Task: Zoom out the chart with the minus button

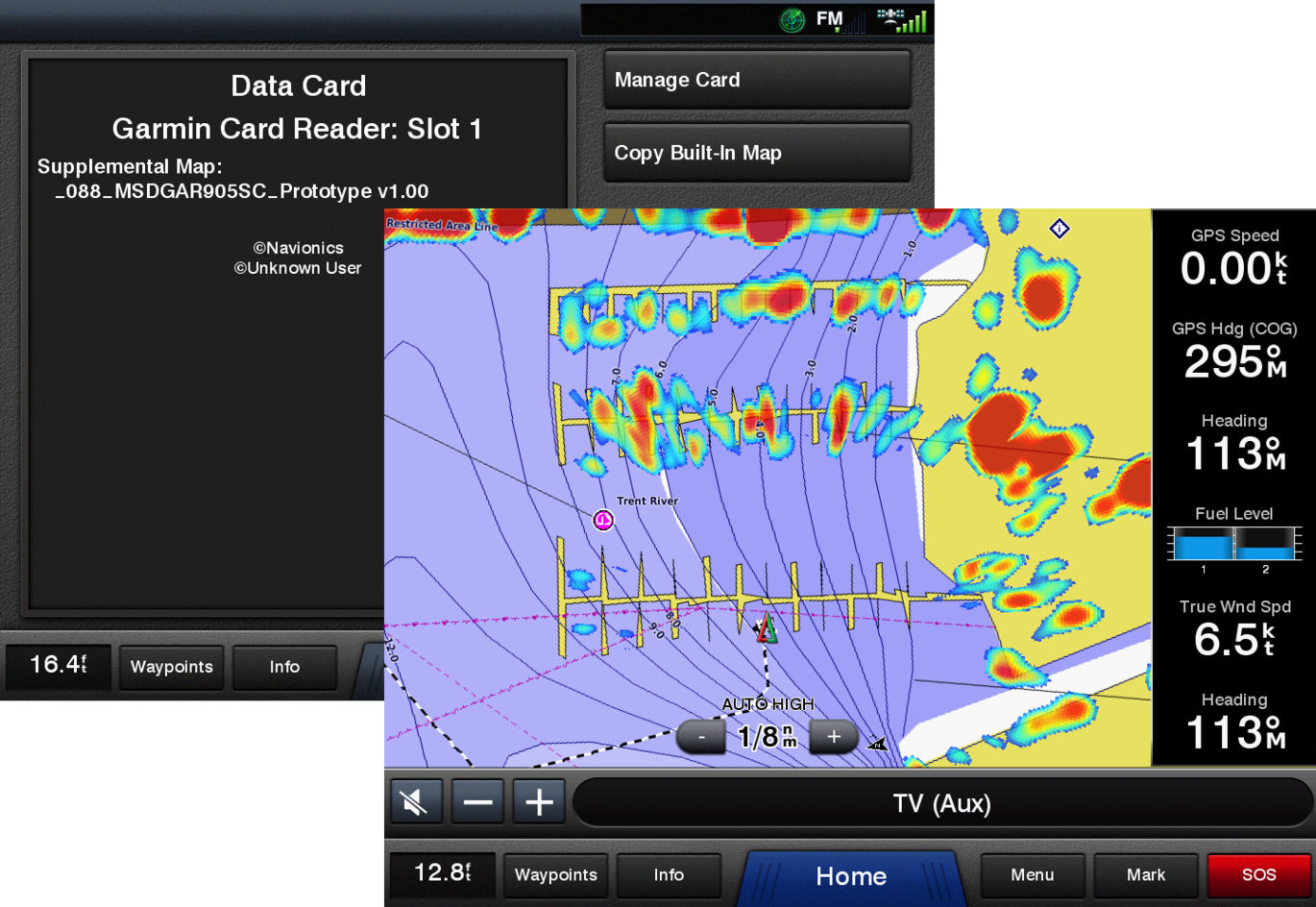Action: 702,737
